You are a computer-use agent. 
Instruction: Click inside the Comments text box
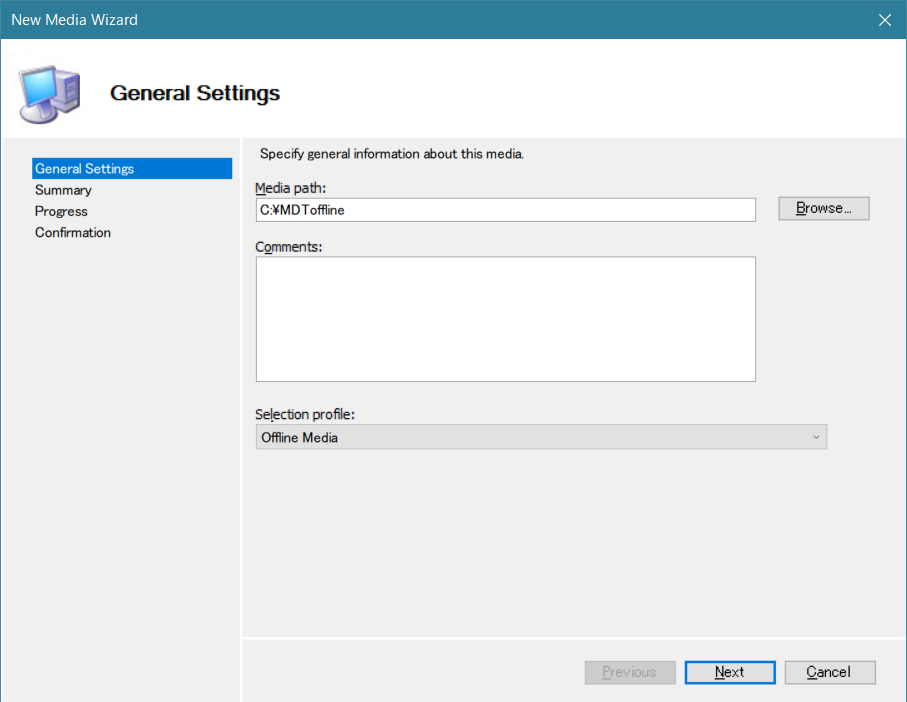tap(506, 319)
